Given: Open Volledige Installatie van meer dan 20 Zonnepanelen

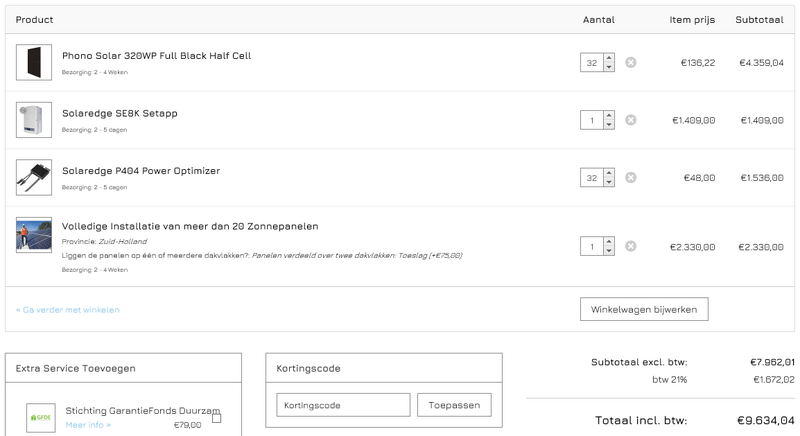Looking at the screenshot, I should click(x=190, y=226).
